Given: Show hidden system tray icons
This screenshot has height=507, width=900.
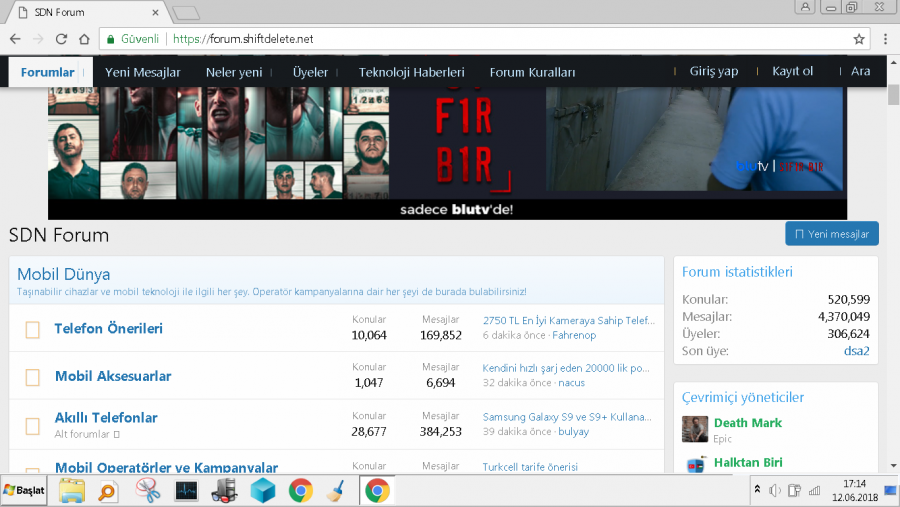Looking at the screenshot, I should (758, 490).
